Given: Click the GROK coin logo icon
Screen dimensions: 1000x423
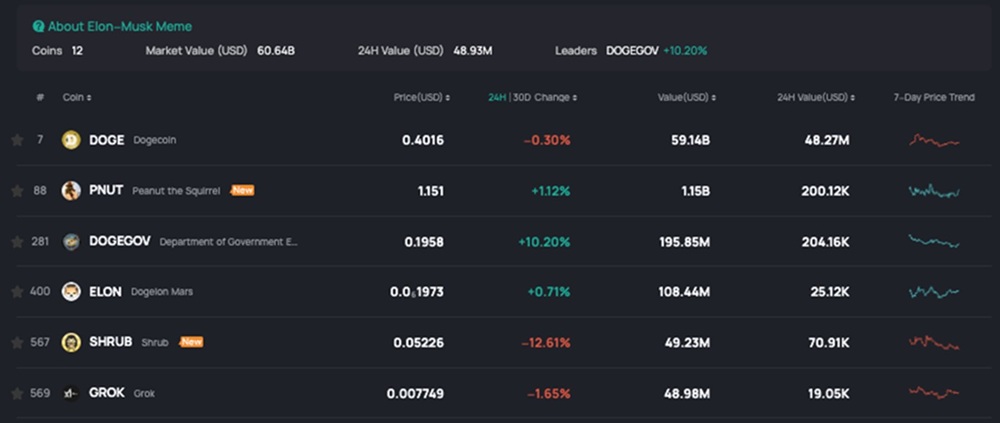Looking at the screenshot, I should [x=71, y=393].
